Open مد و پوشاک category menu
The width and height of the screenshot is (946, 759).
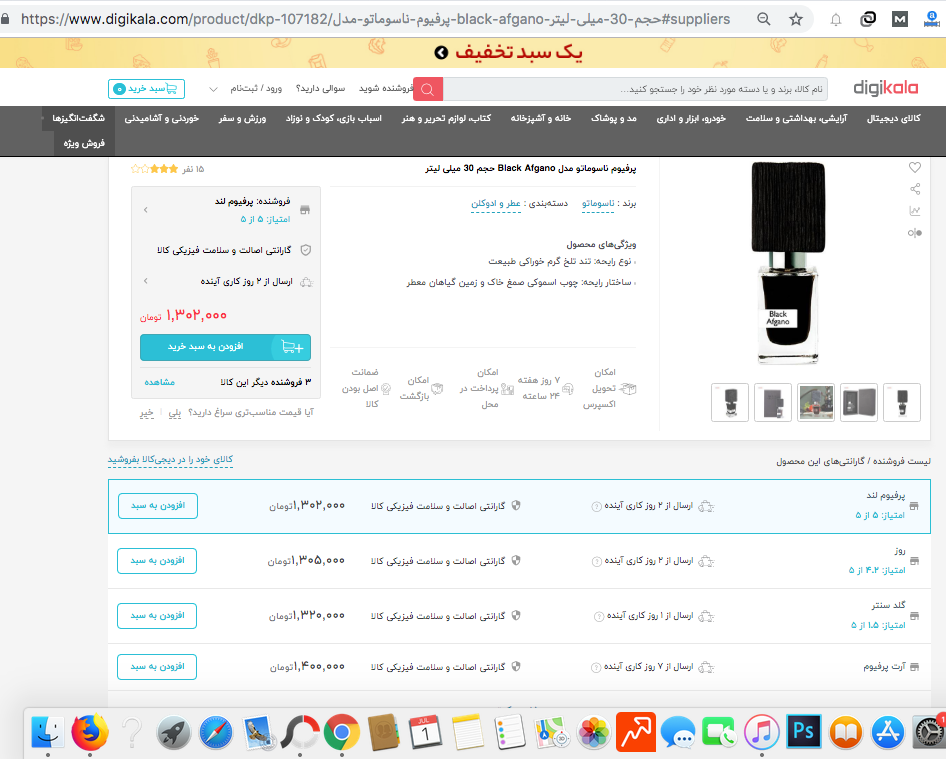coord(614,118)
